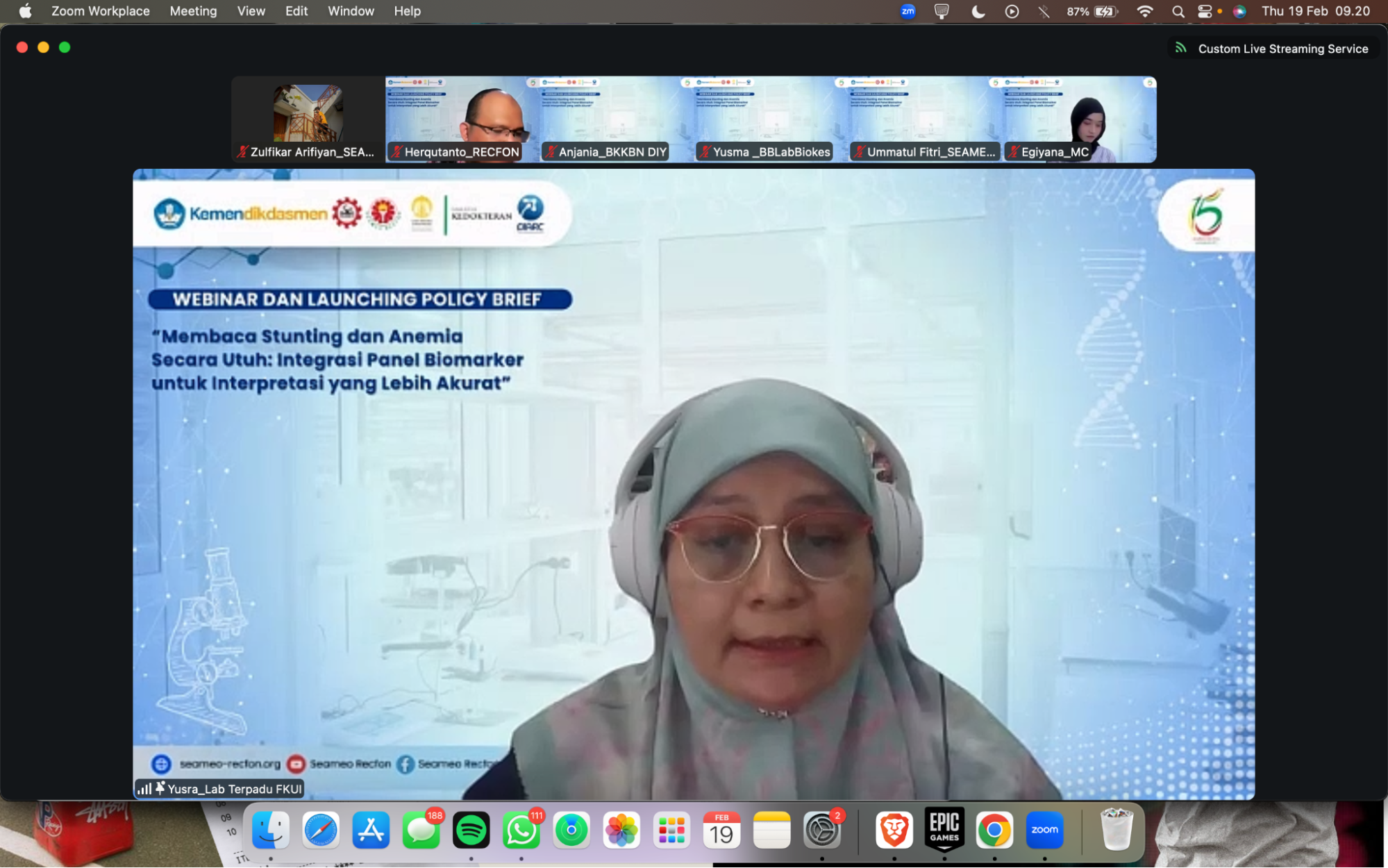Click date and time Thu 19 Feb
Viewport: 1388px width, 868px height.
[1315, 11]
